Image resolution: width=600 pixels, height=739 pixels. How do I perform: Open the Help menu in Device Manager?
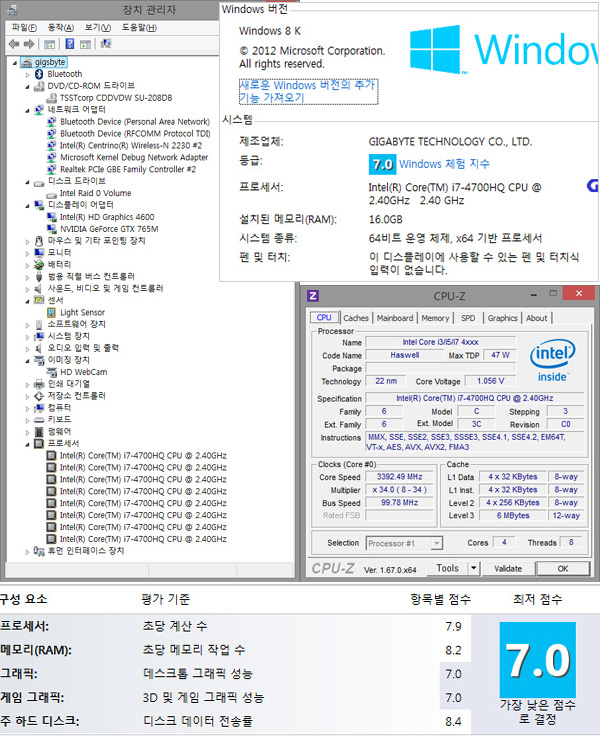pos(139,28)
